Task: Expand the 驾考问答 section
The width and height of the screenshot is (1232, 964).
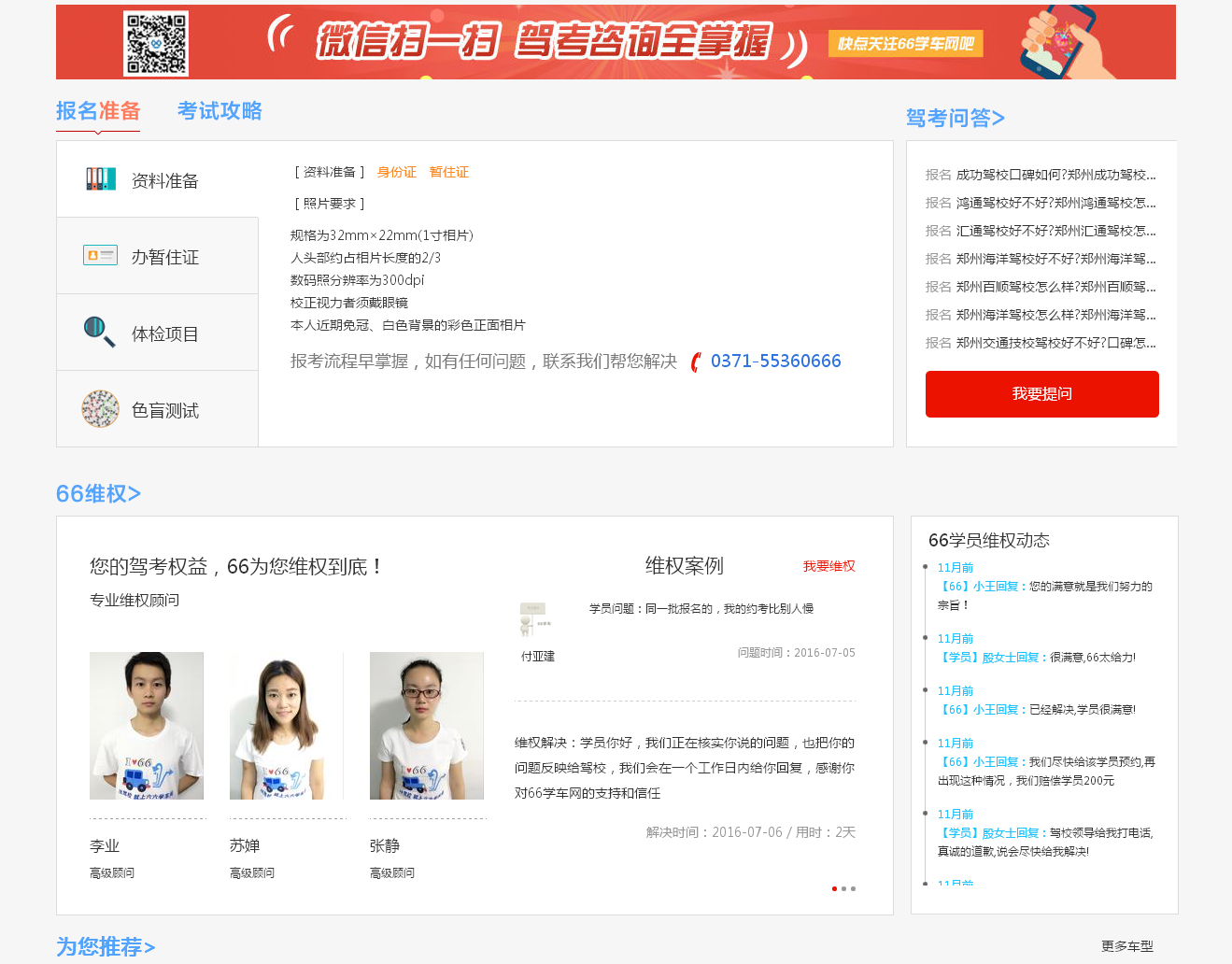Action: click(x=955, y=118)
